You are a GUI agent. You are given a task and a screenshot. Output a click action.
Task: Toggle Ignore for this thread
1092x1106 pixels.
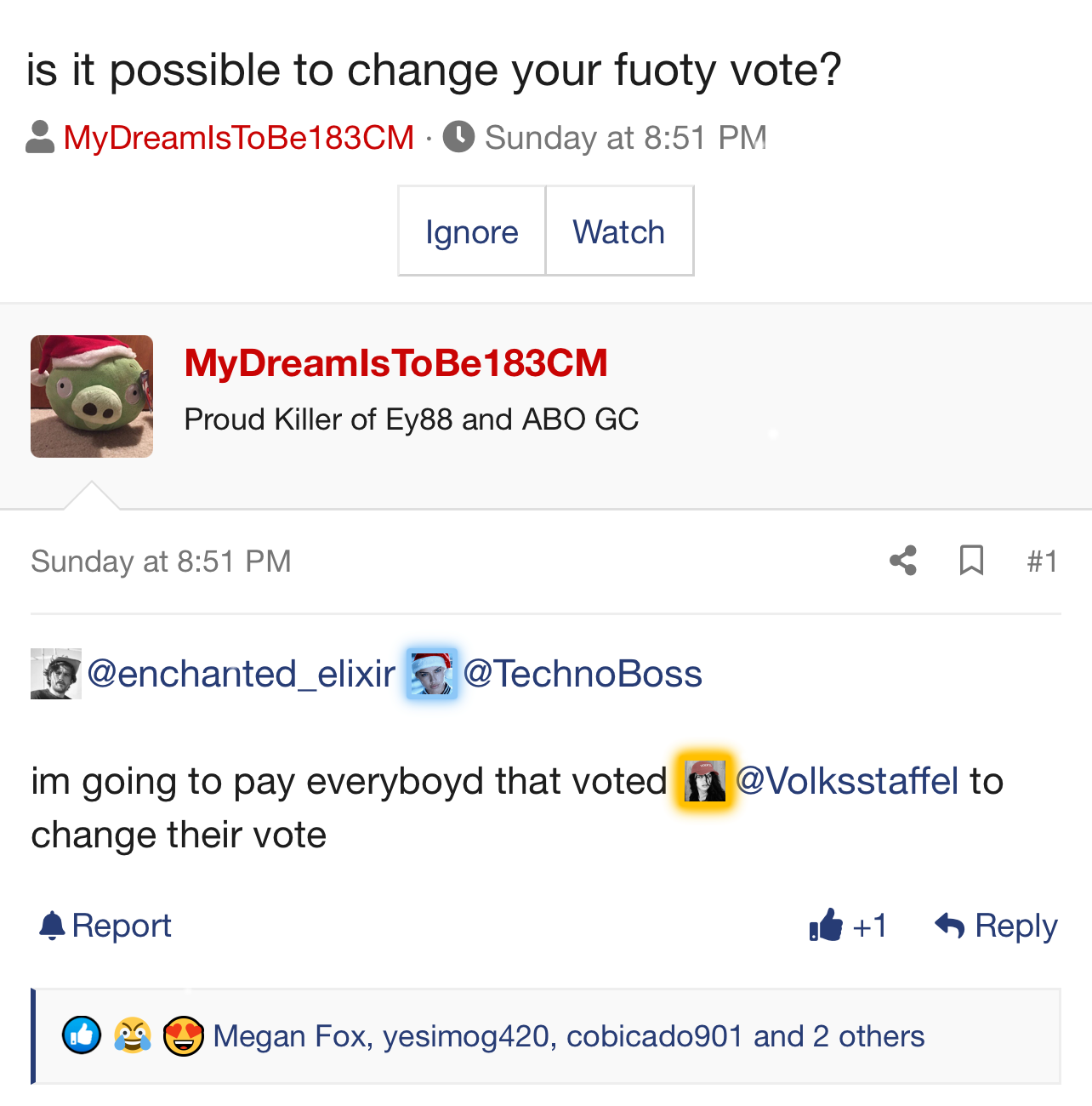[471, 231]
